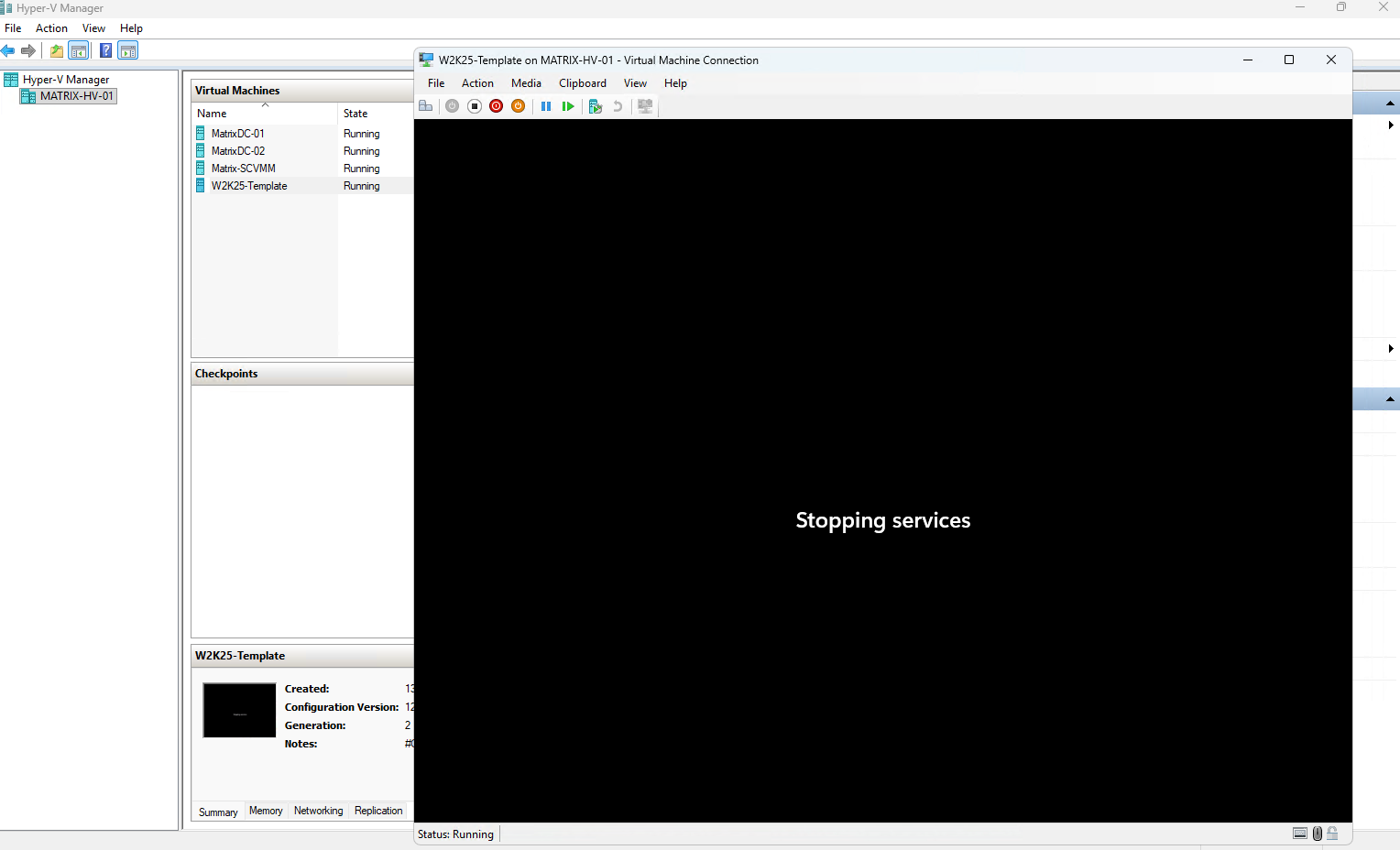Open Help menu in VM Connection window

coord(675,83)
